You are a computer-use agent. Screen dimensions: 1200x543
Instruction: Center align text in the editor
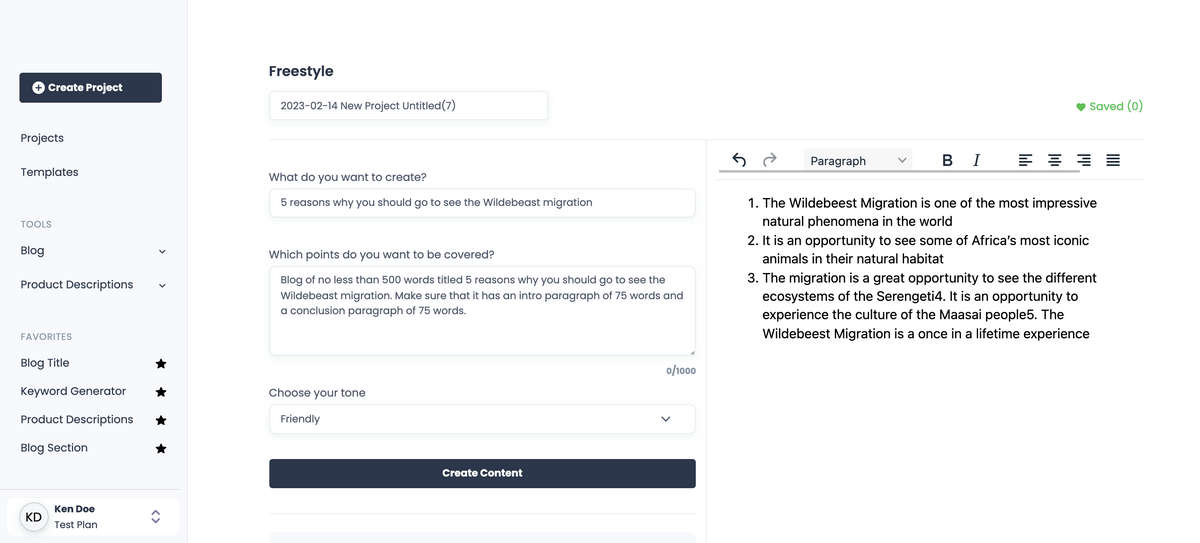click(x=1054, y=160)
